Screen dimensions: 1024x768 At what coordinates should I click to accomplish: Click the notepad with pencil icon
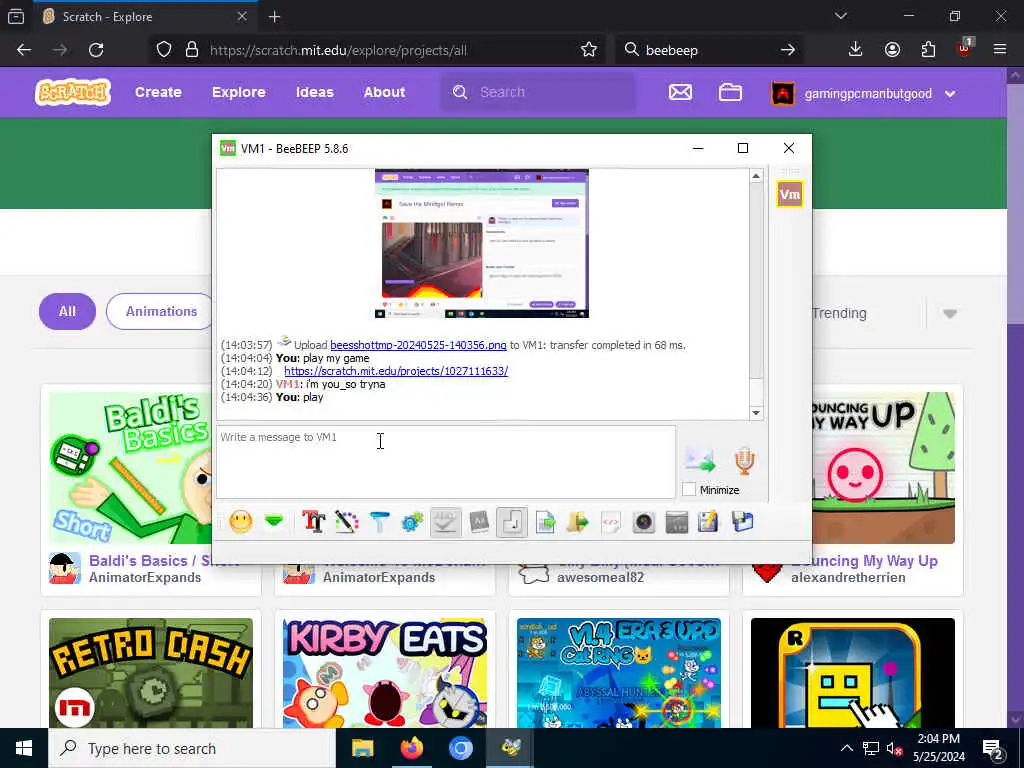709,521
